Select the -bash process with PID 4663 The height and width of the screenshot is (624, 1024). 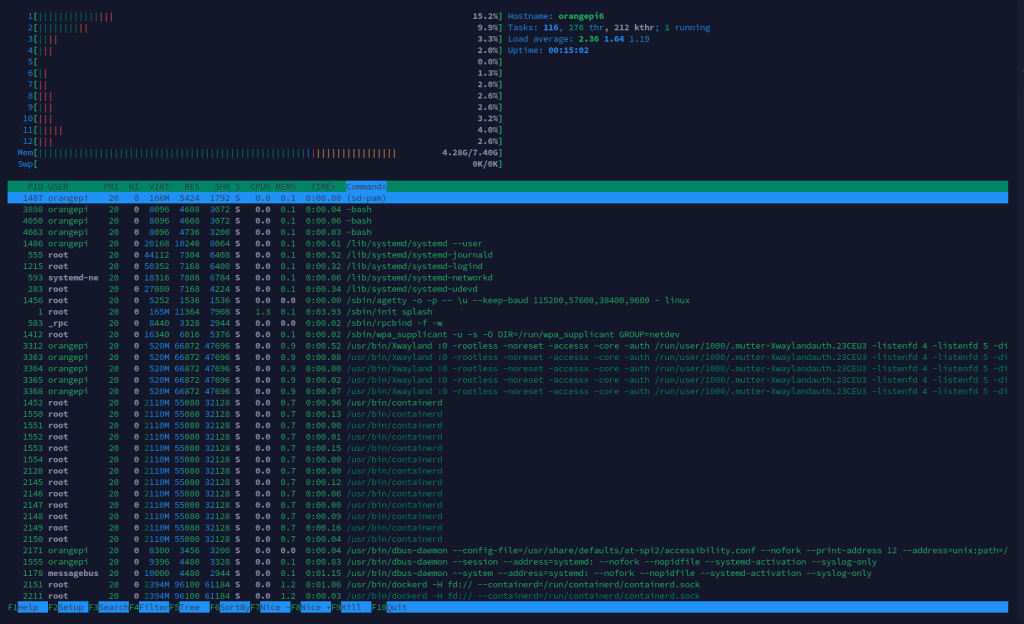pos(507,232)
